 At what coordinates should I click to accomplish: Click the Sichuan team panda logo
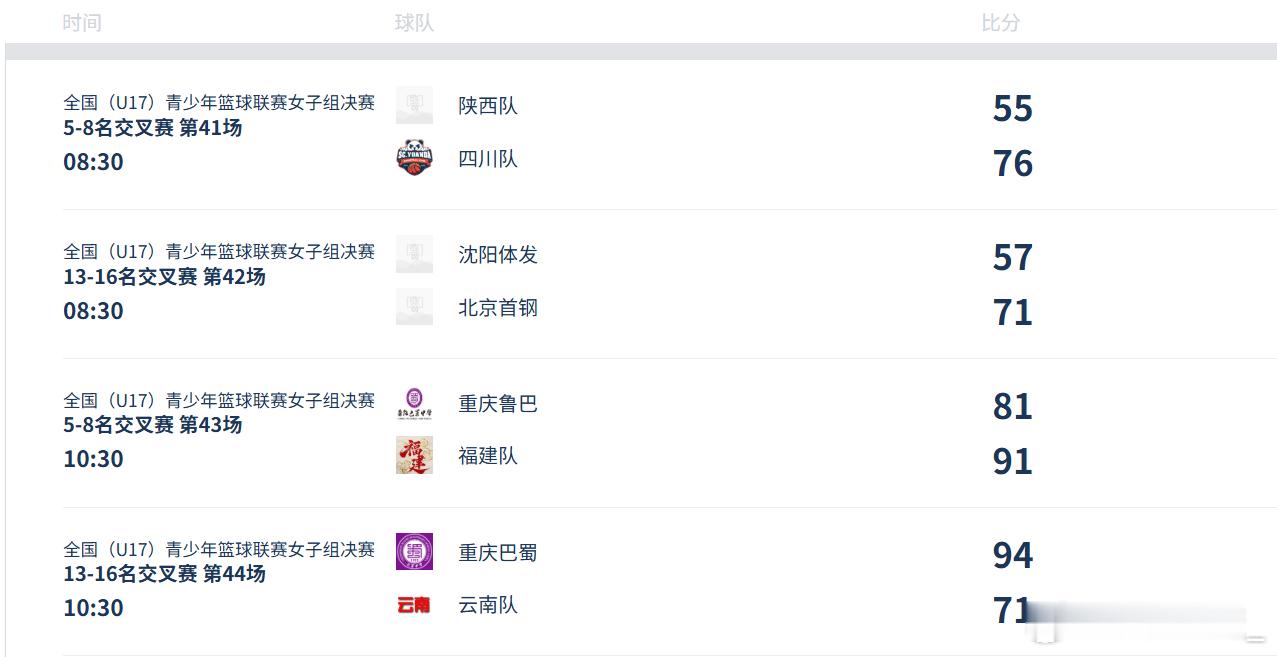[x=414, y=158]
